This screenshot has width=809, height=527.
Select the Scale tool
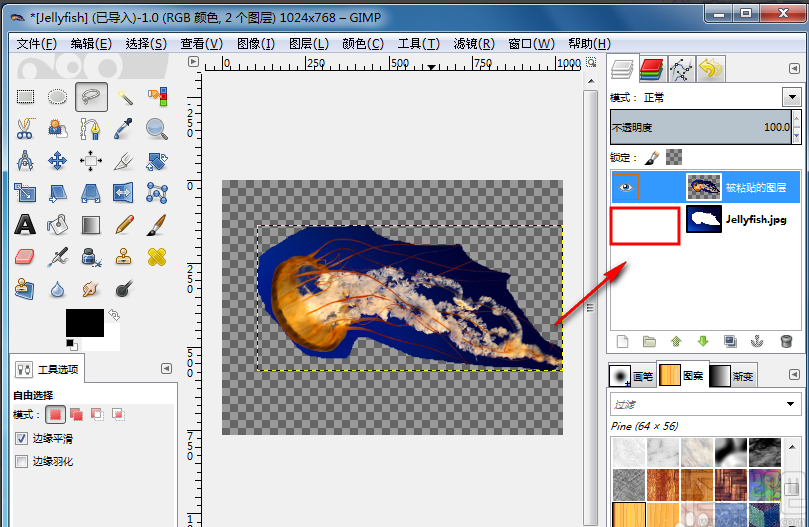(25, 193)
